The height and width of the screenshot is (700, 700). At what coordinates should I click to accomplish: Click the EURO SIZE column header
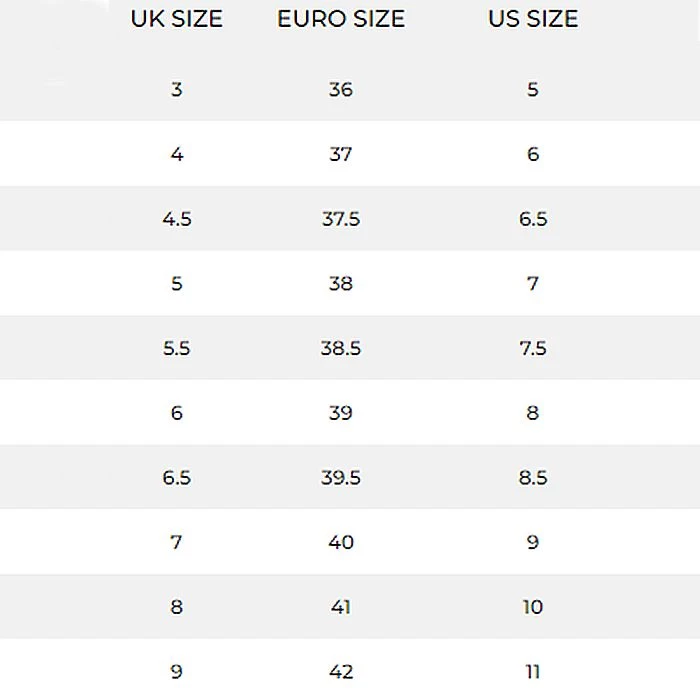point(341,19)
